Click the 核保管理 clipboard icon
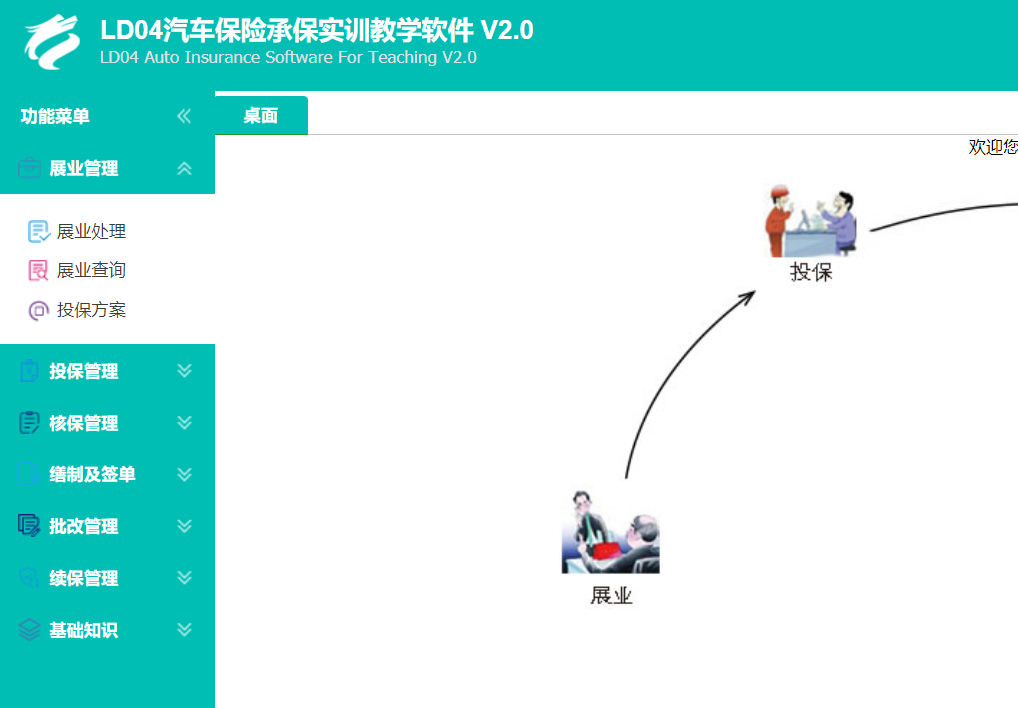Screen dimensions: 1018x708 click(x=29, y=422)
